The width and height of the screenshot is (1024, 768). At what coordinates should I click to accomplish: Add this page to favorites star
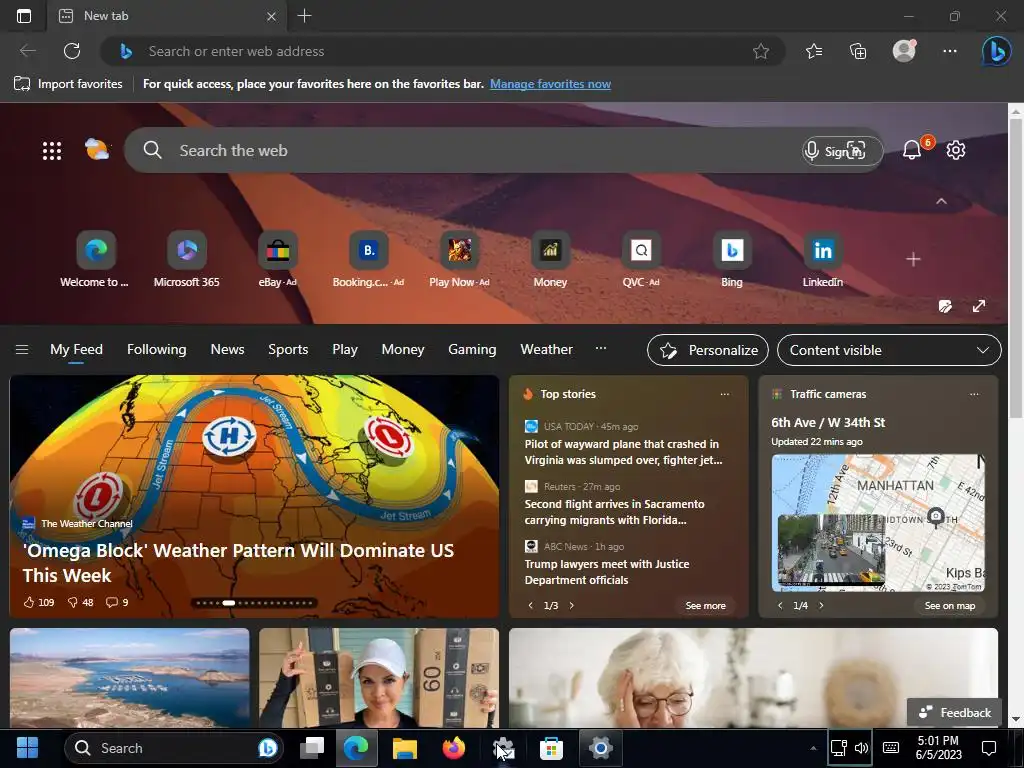pyautogui.click(x=760, y=51)
